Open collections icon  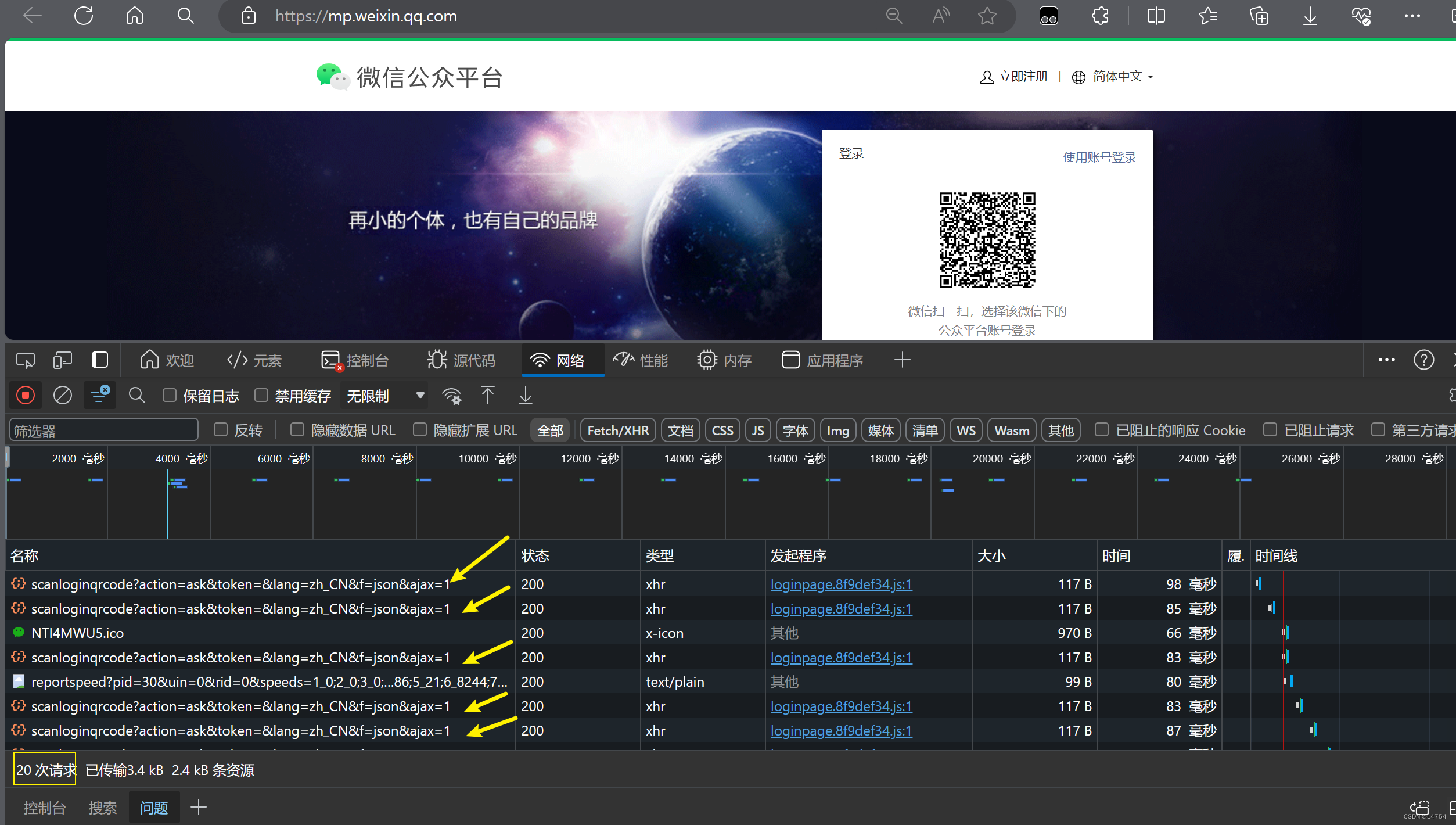pyautogui.click(x=1259, y=16)
